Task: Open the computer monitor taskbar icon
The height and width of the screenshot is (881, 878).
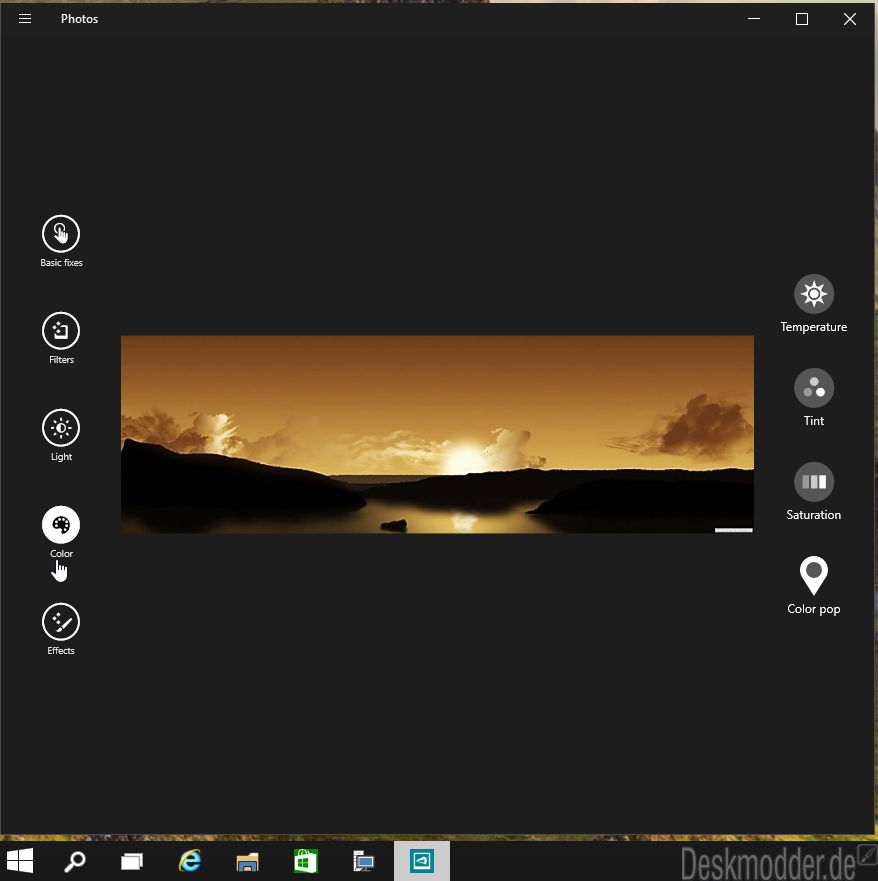Action: pyautogui.click(x=363, y=861)
